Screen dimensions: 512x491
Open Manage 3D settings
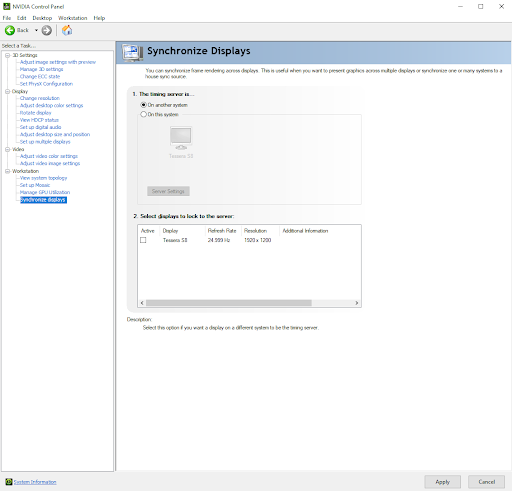[x=41, y=69]
